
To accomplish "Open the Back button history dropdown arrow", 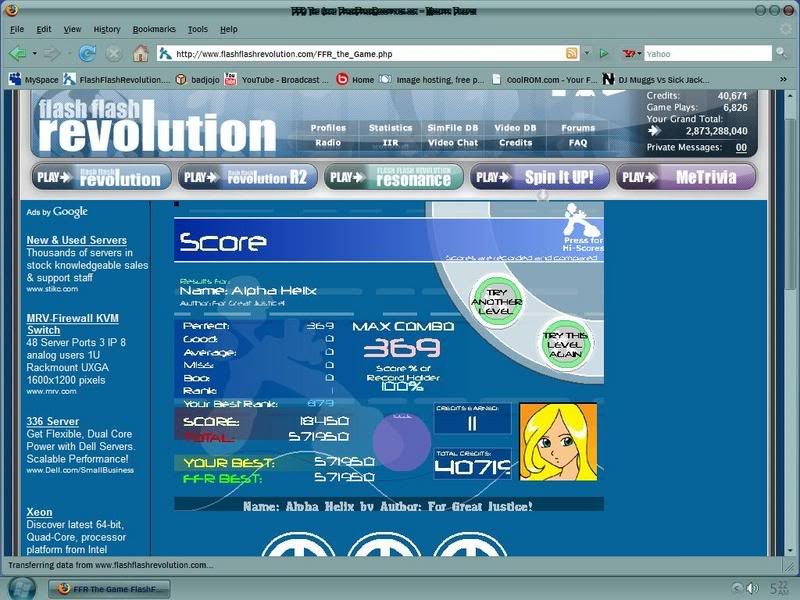I will click(x=33, y=53).
